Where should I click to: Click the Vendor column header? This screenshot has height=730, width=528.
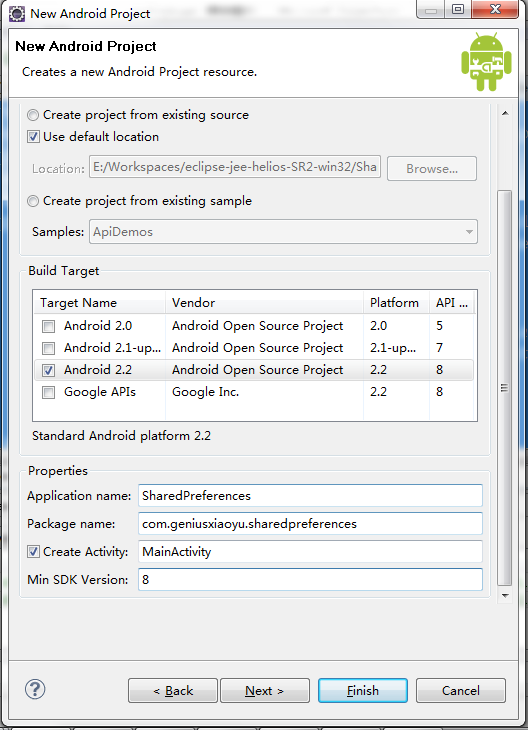pyautogui.click(x=264, y=303)
